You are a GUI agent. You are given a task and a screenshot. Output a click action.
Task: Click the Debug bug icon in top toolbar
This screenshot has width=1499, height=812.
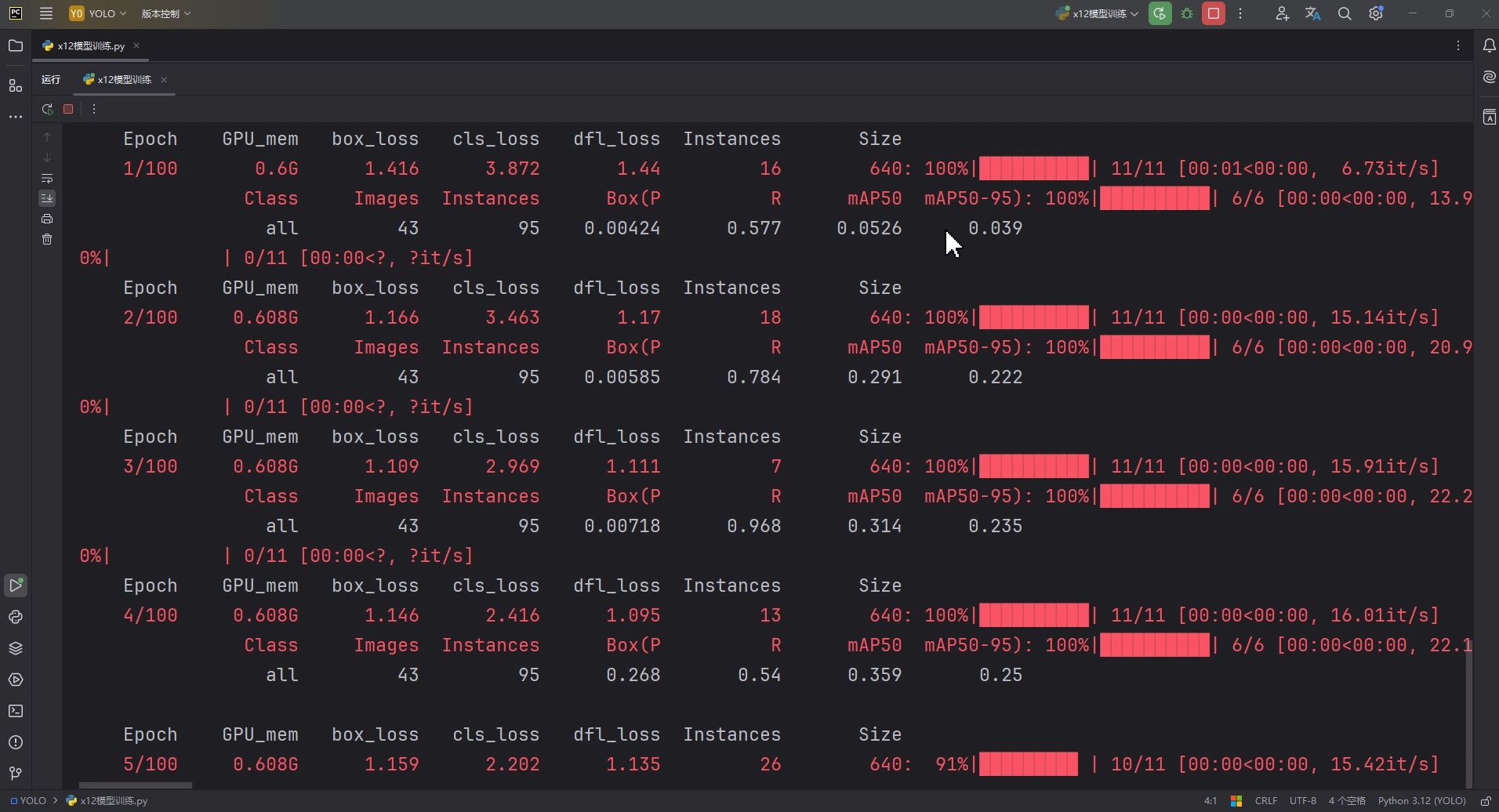coord(1187,13)
